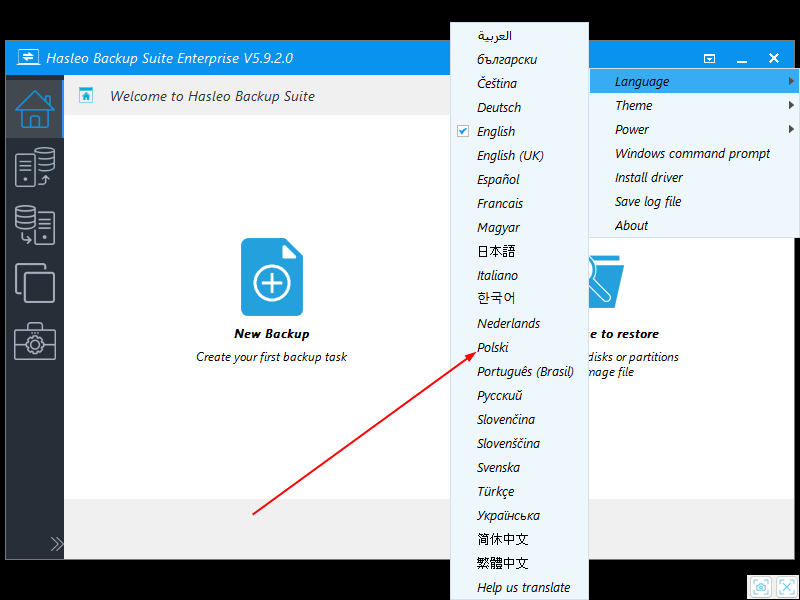Select Čeština language
The height and width of the screenshot is (600, 800).
(x=519, y=84)
